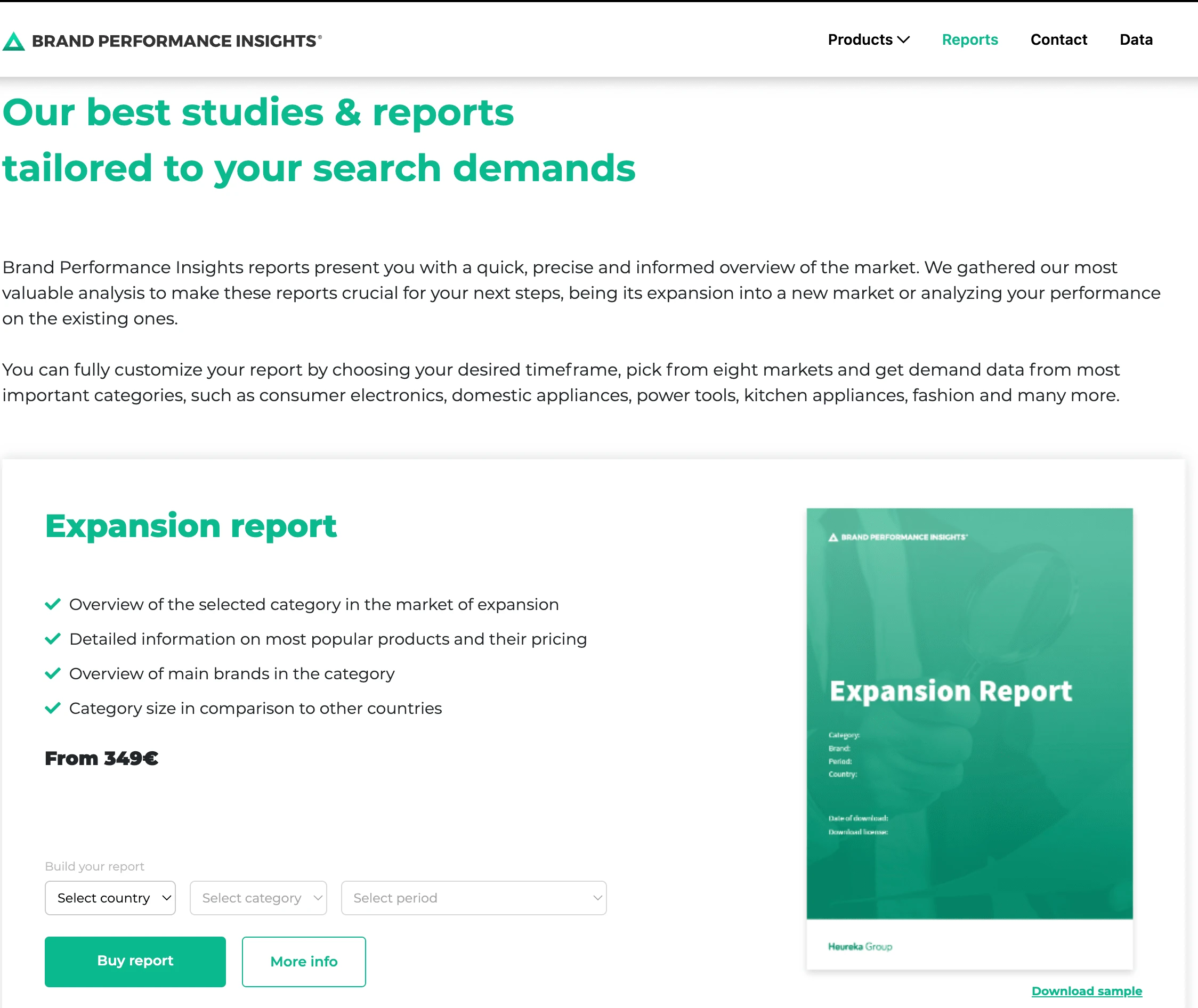Click the More info button
This screenshot has width=1198, height=1008.
[304, 961]
